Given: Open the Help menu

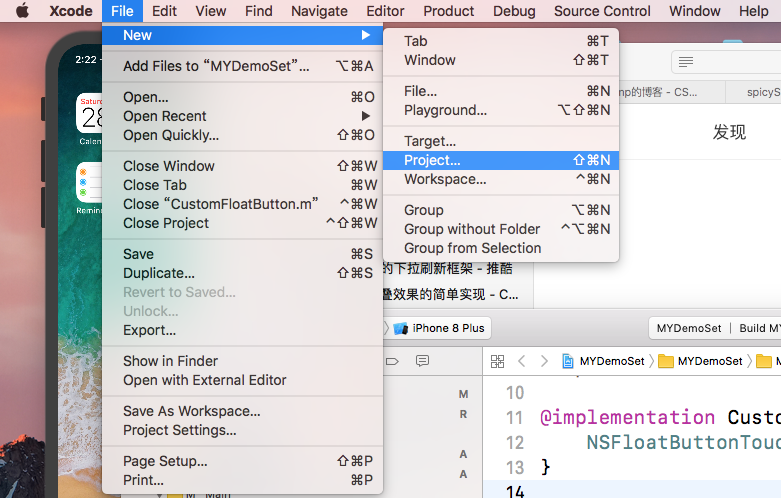Looking at the screenshot, I should click(754, 10).
